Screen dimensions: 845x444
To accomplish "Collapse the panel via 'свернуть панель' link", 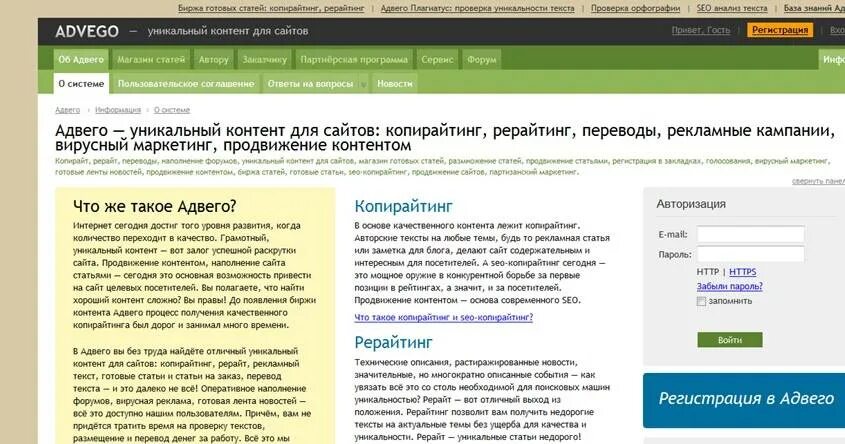I will tap(818, 182).
